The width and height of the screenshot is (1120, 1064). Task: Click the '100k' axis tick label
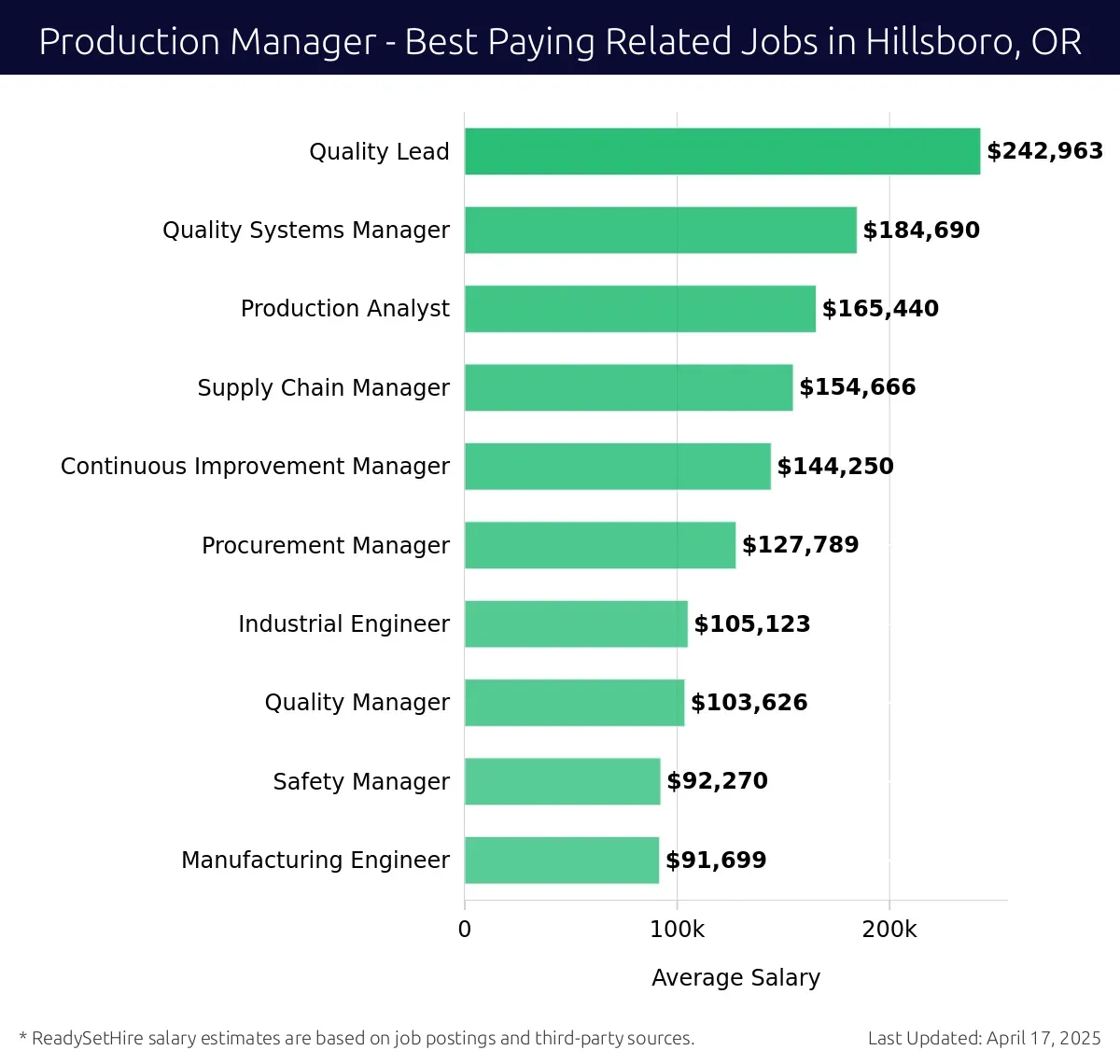pos(678,930)
